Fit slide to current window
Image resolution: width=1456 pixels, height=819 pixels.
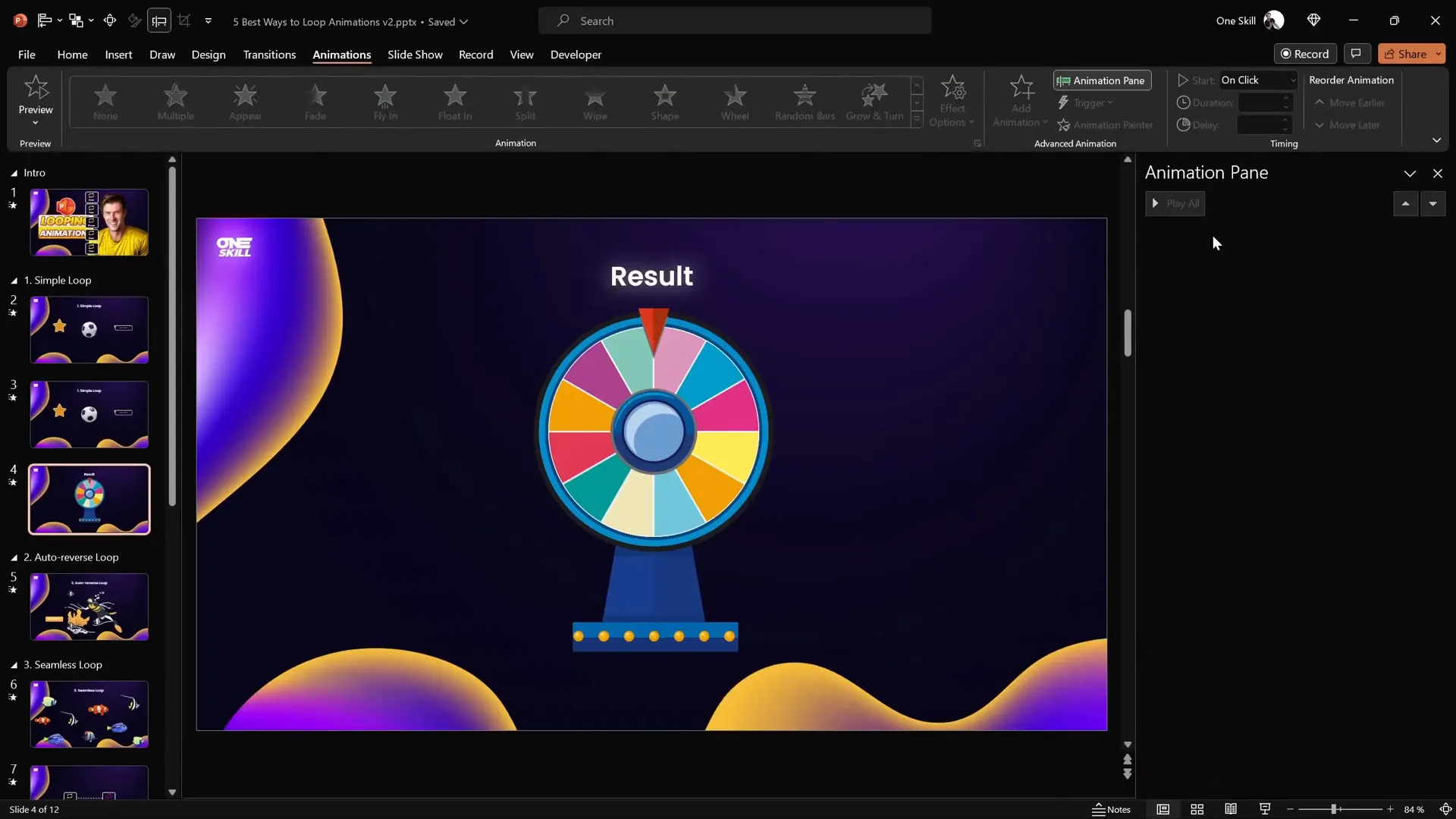pos(1445,809)
